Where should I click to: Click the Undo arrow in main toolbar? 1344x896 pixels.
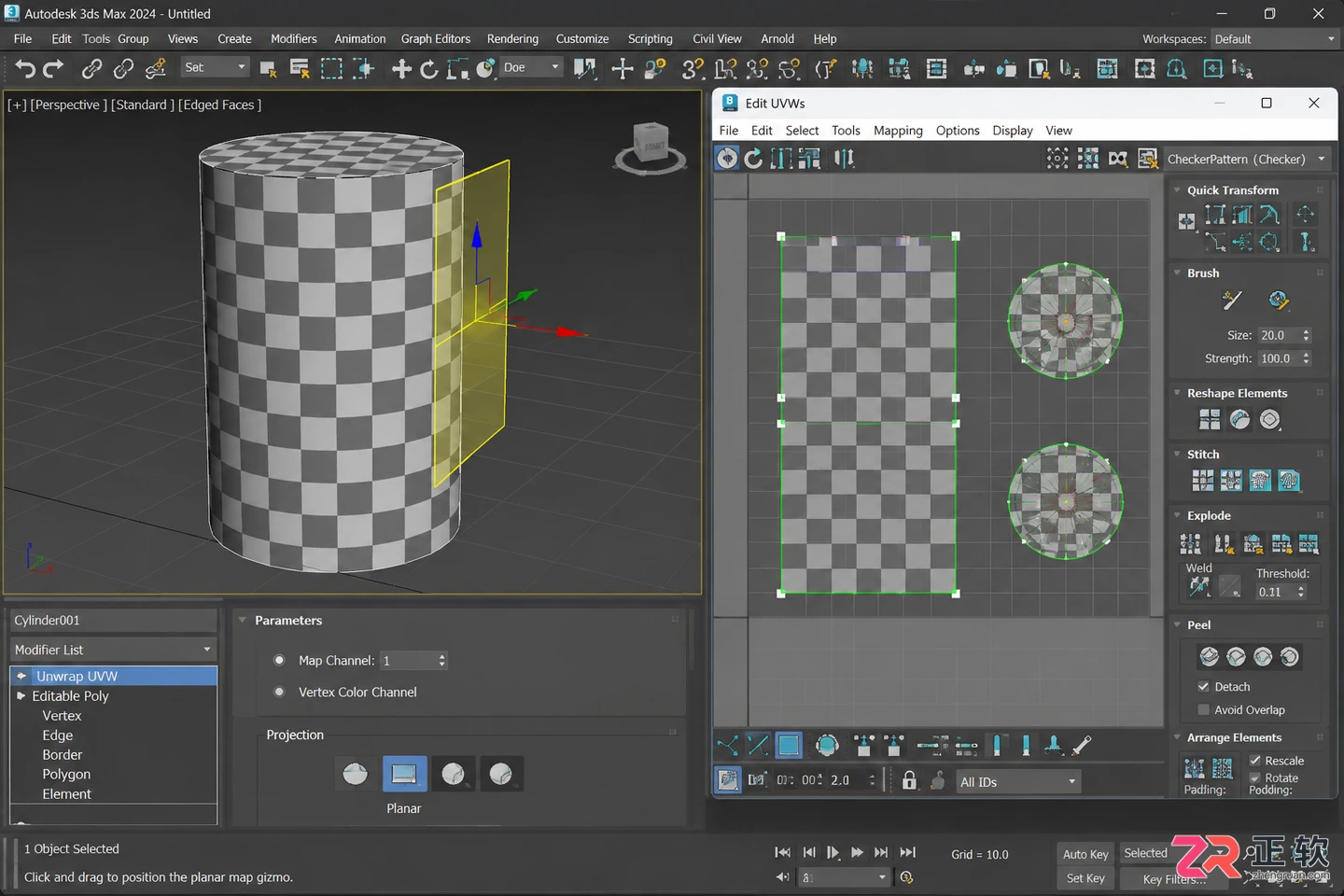click(x=25, y=68)
